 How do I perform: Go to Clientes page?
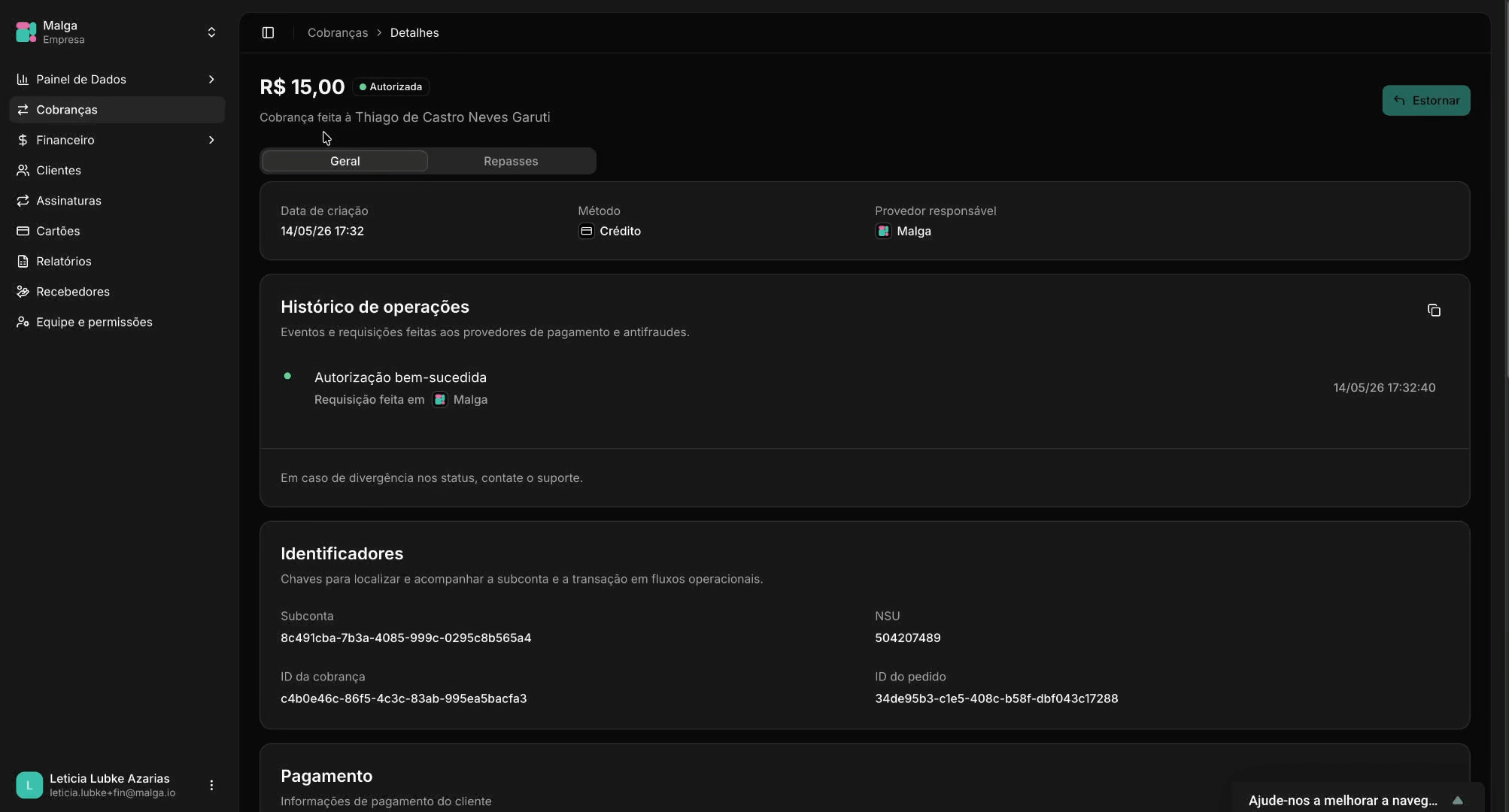tap(117, 171)
